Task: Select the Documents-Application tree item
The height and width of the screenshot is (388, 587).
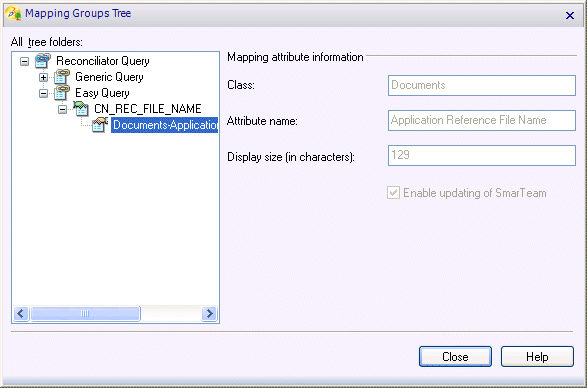Action: point(164,125)
